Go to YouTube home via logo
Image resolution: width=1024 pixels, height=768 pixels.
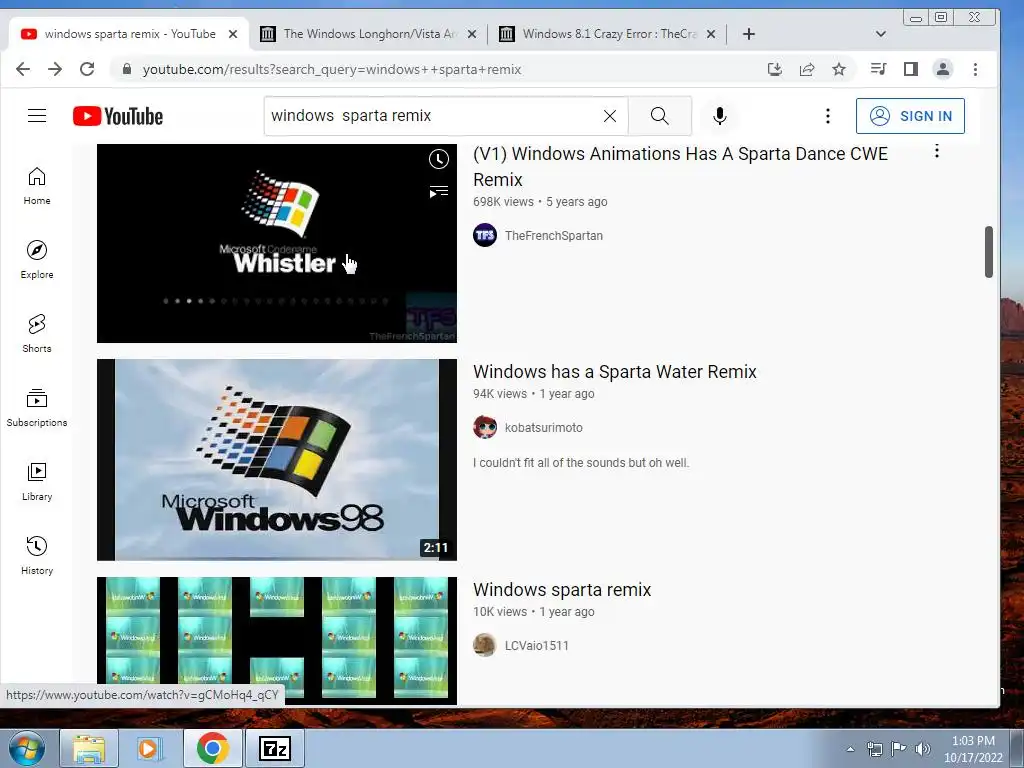tap(118, 116)
